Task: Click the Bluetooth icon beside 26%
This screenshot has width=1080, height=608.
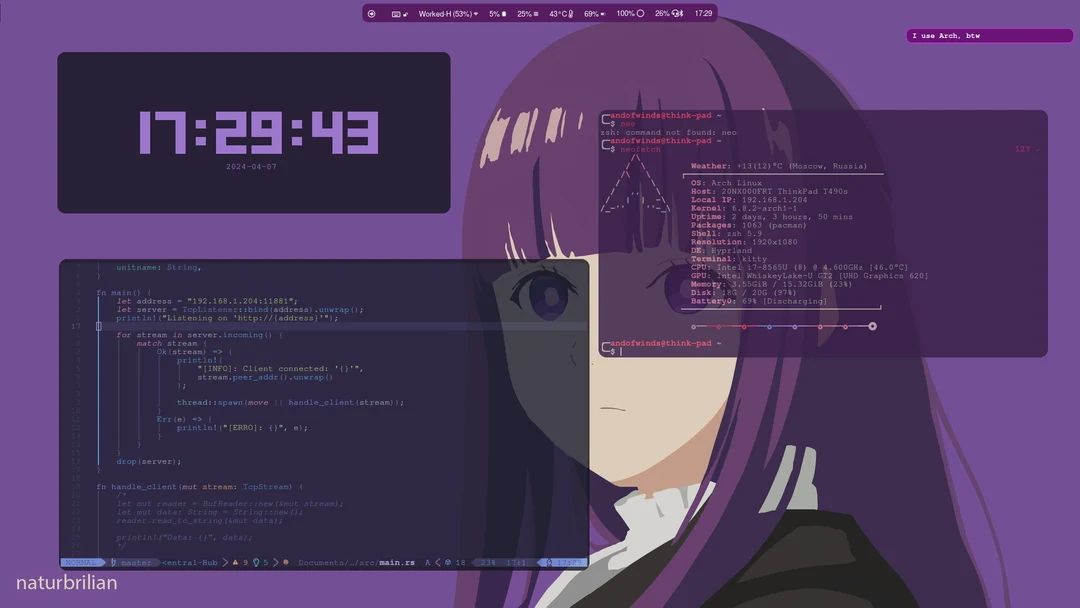Action: click(681, 13)
